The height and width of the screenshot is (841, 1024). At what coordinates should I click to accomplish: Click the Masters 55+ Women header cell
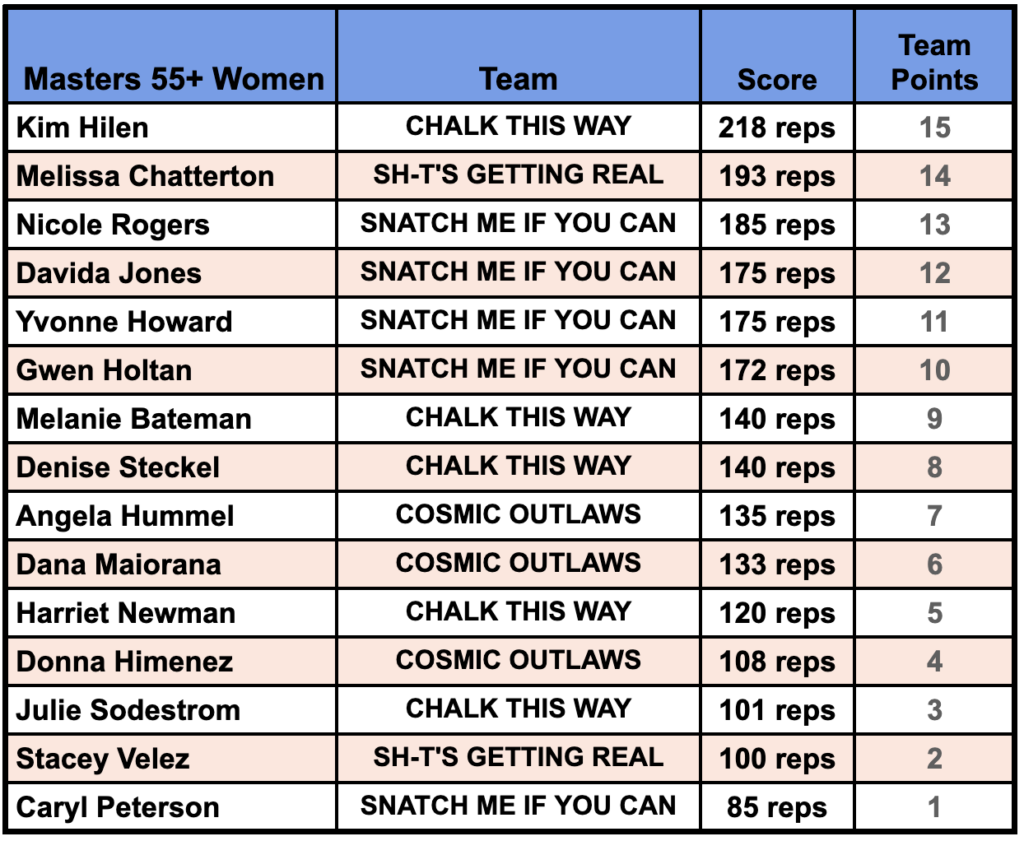[173, 79]
